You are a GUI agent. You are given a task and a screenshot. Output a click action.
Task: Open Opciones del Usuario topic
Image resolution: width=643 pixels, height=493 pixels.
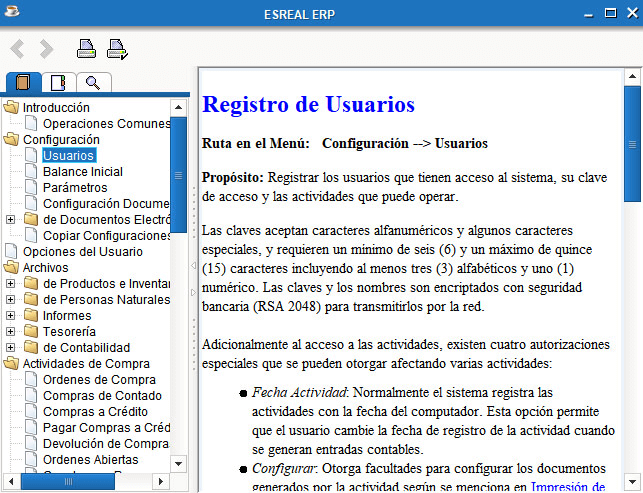(82, 251)
